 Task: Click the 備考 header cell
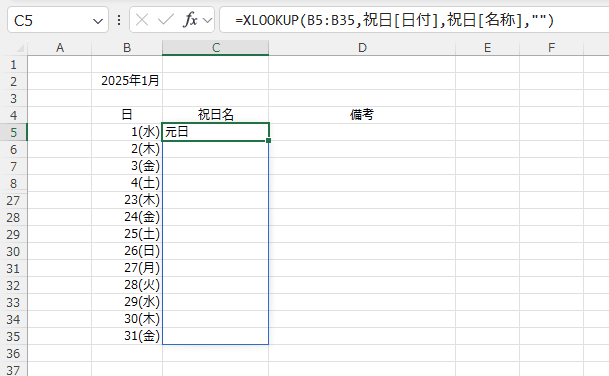pos(362,115)
